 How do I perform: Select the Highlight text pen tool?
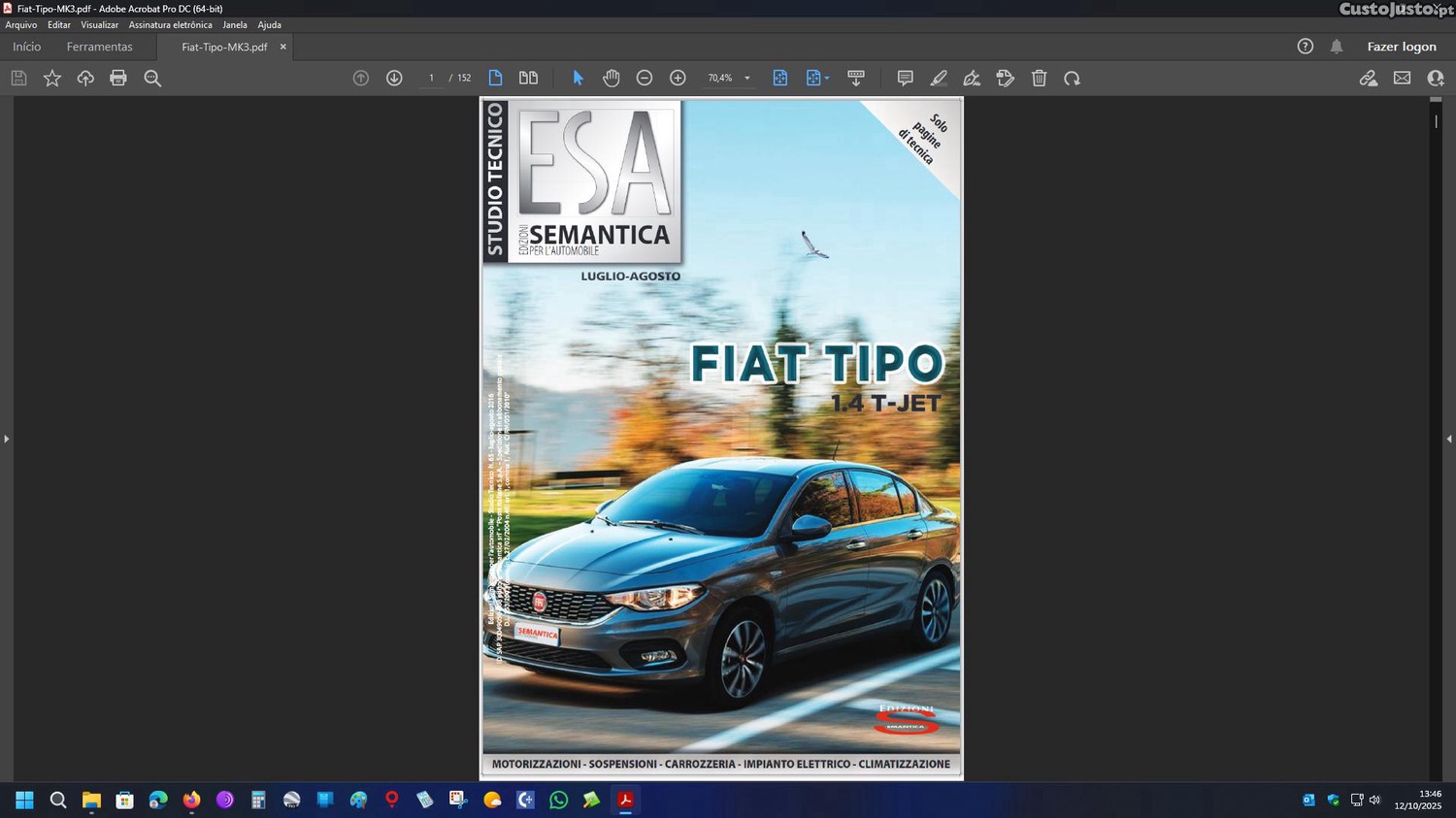point(939,79)
